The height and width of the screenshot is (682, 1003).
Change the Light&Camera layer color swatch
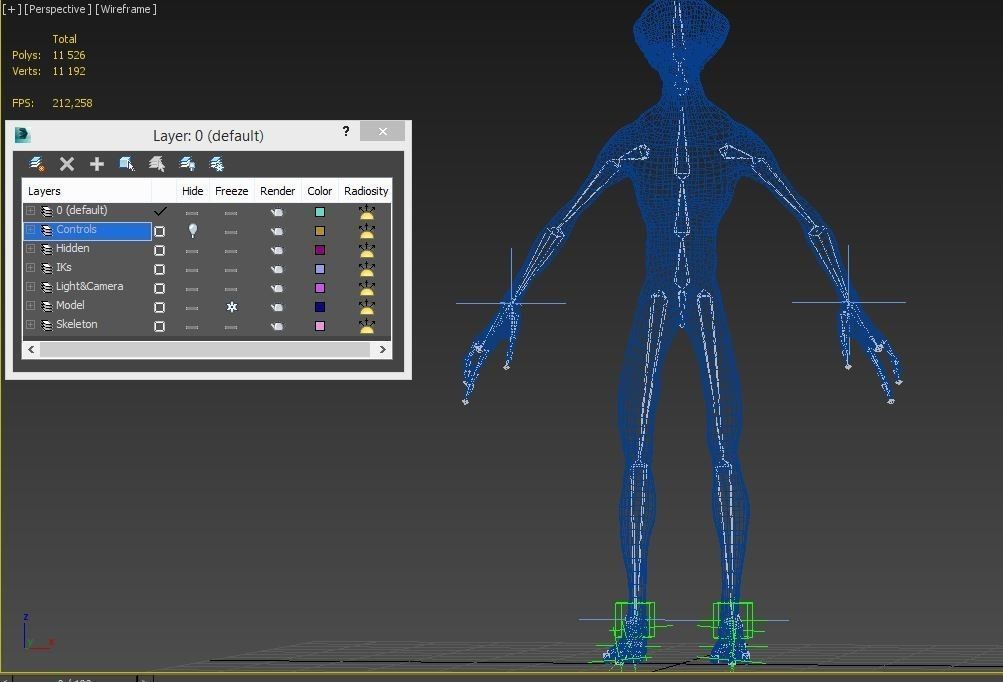tap(319, 287)
